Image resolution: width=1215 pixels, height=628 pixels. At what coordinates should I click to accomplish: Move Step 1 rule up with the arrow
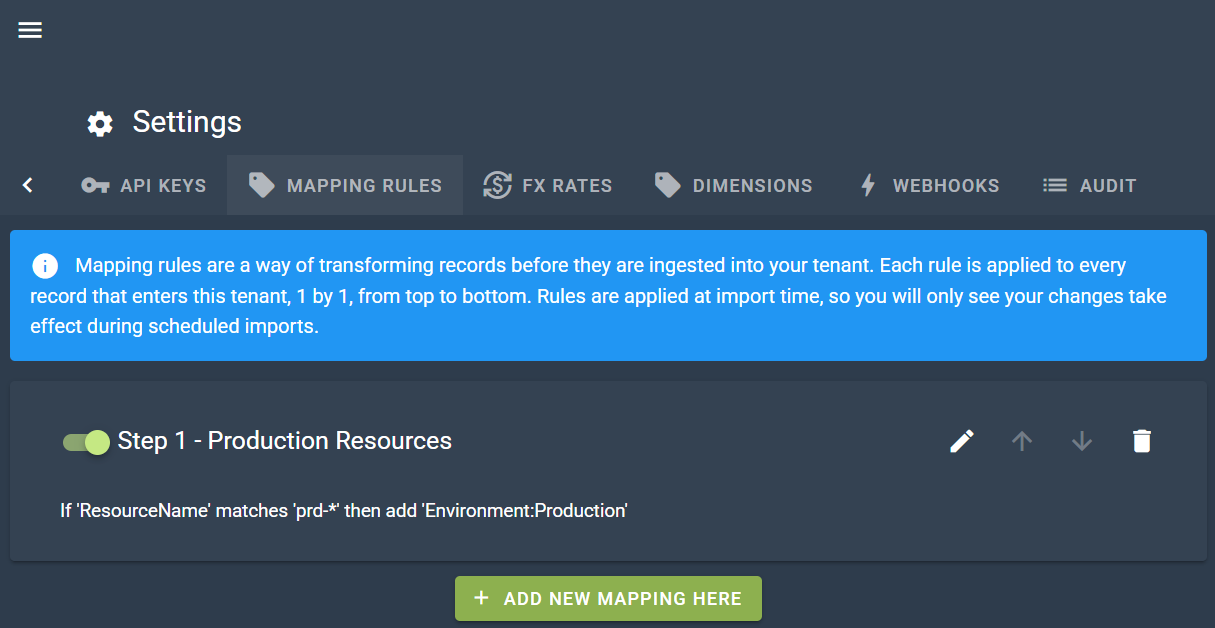(1022, 441)
